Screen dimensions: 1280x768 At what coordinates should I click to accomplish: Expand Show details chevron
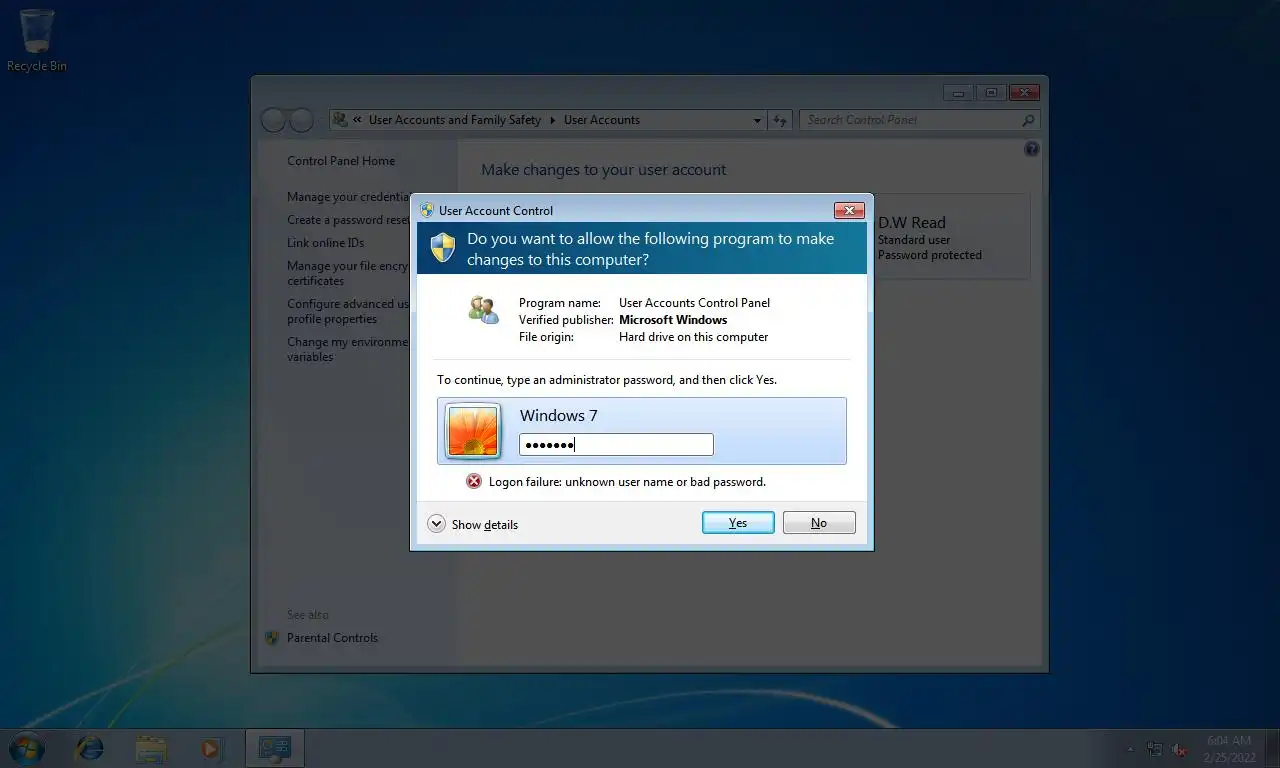[x=436, y=524]
